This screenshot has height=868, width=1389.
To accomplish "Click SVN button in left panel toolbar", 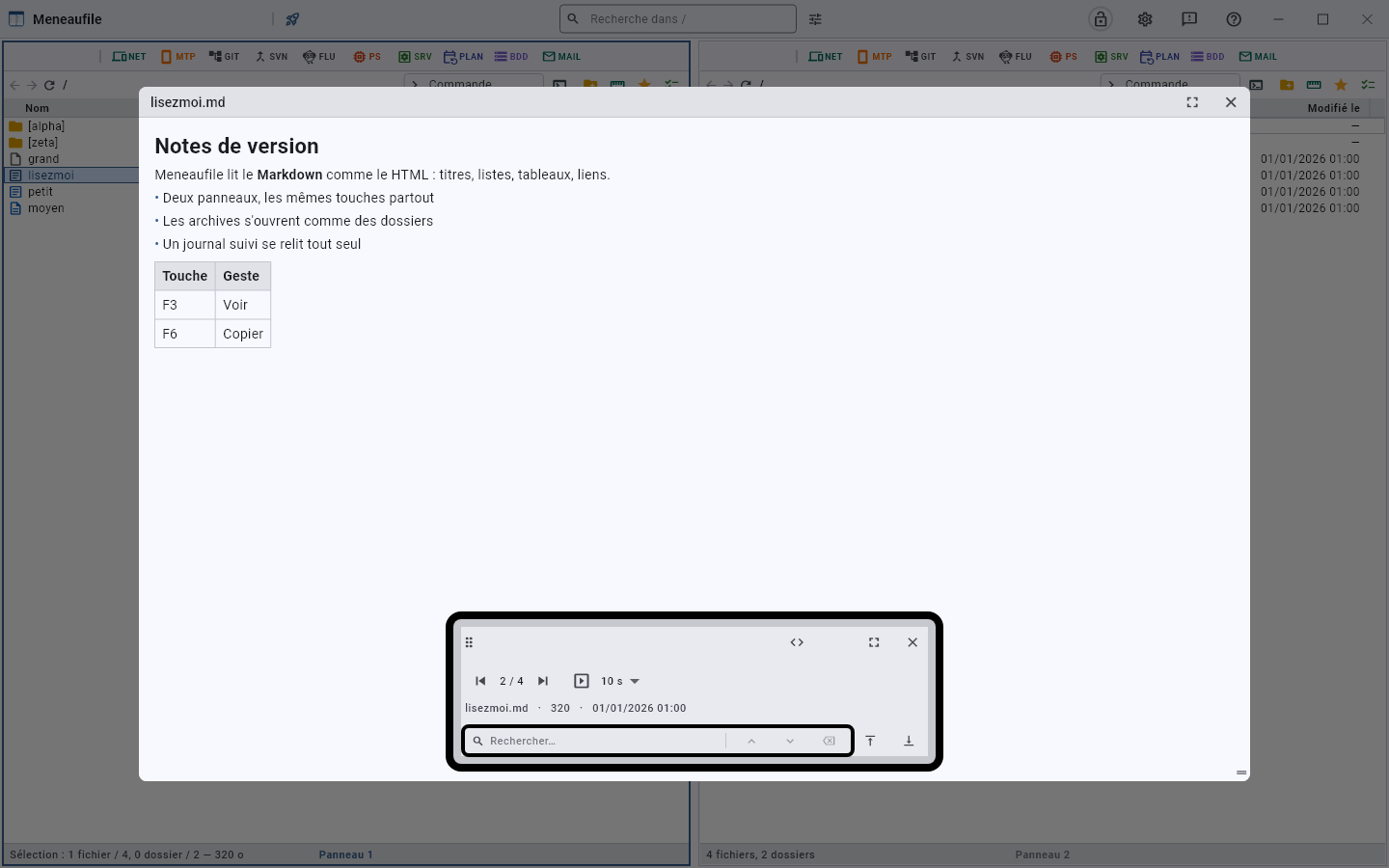I will [x=271, y=57].
